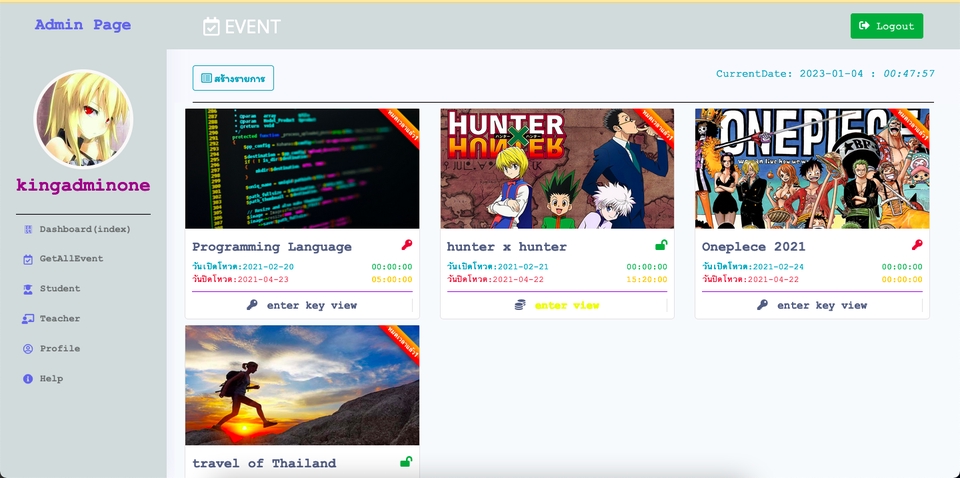The image size is (960, 478).
Task: Click the Profile sidebar icon
Action: pos(28,349)
